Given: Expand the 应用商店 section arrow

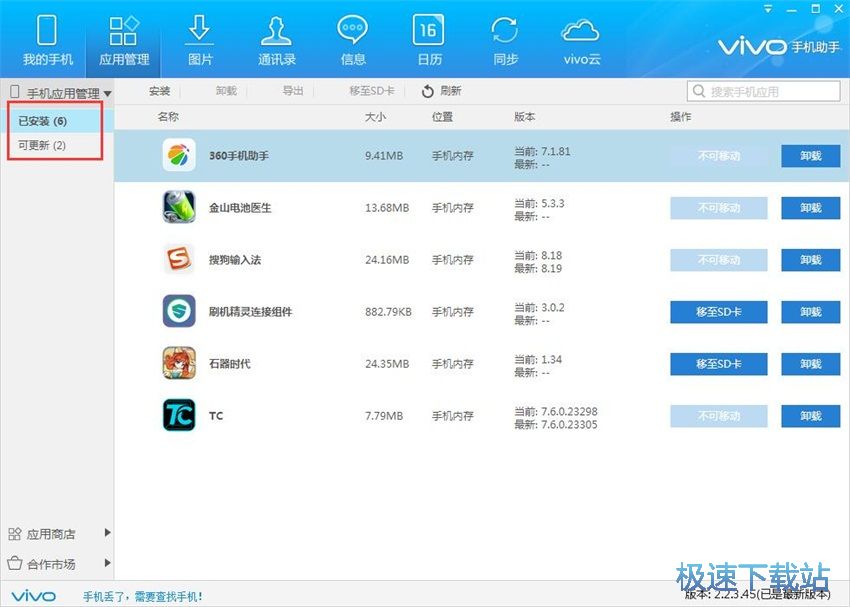Looking at the screenshot, I should click(107, 533).
